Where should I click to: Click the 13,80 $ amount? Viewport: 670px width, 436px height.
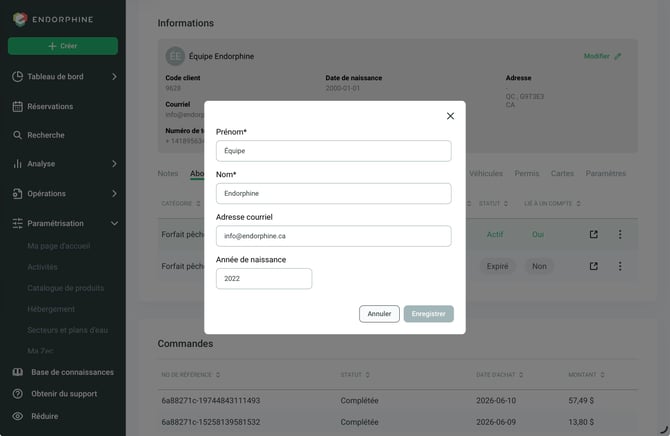tap(581, 422)
